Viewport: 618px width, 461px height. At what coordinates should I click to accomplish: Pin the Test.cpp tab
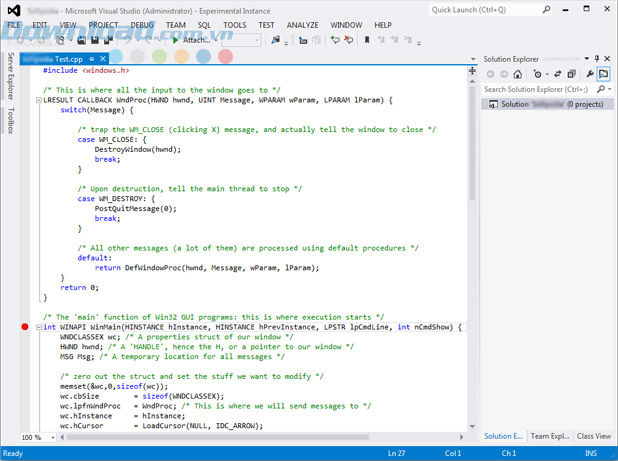[x=92, y=59]
